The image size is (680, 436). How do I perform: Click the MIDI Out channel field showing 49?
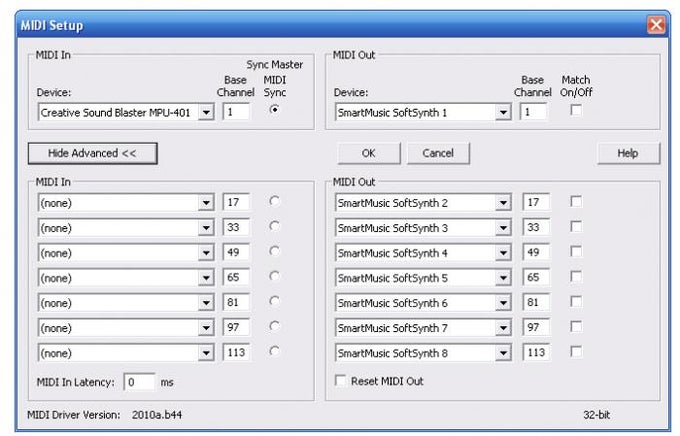click(536, 252)
